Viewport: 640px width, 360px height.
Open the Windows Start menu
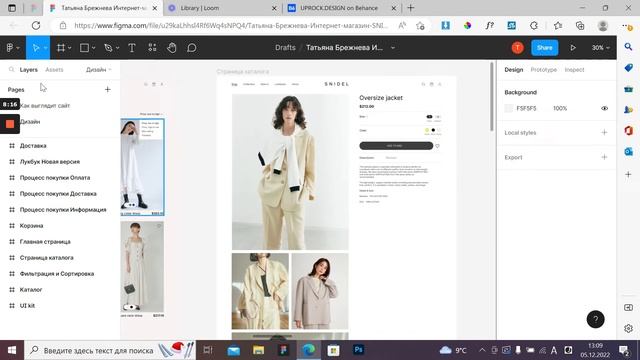[x=12, y=350]
